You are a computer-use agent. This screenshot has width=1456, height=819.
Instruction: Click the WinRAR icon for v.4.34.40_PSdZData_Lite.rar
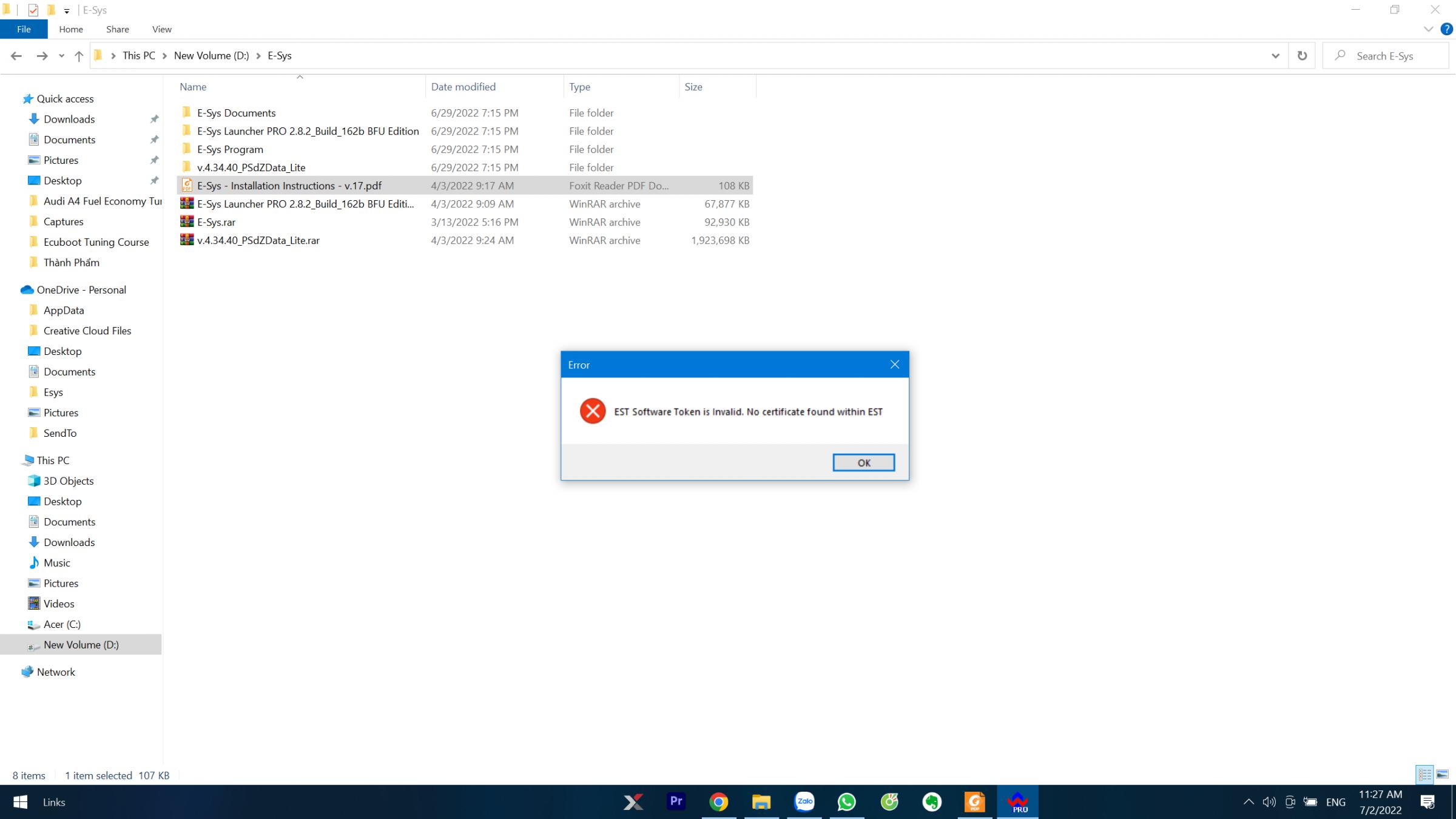[x=186, y=240]
